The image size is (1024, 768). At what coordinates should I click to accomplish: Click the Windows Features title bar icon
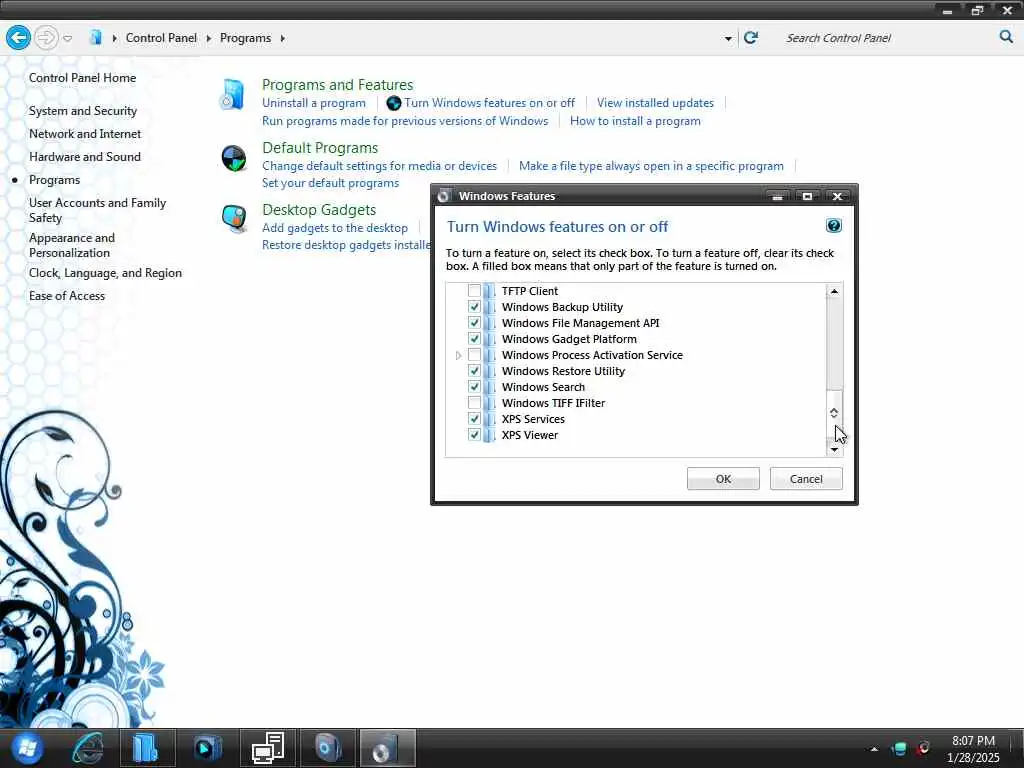(444, 196)
